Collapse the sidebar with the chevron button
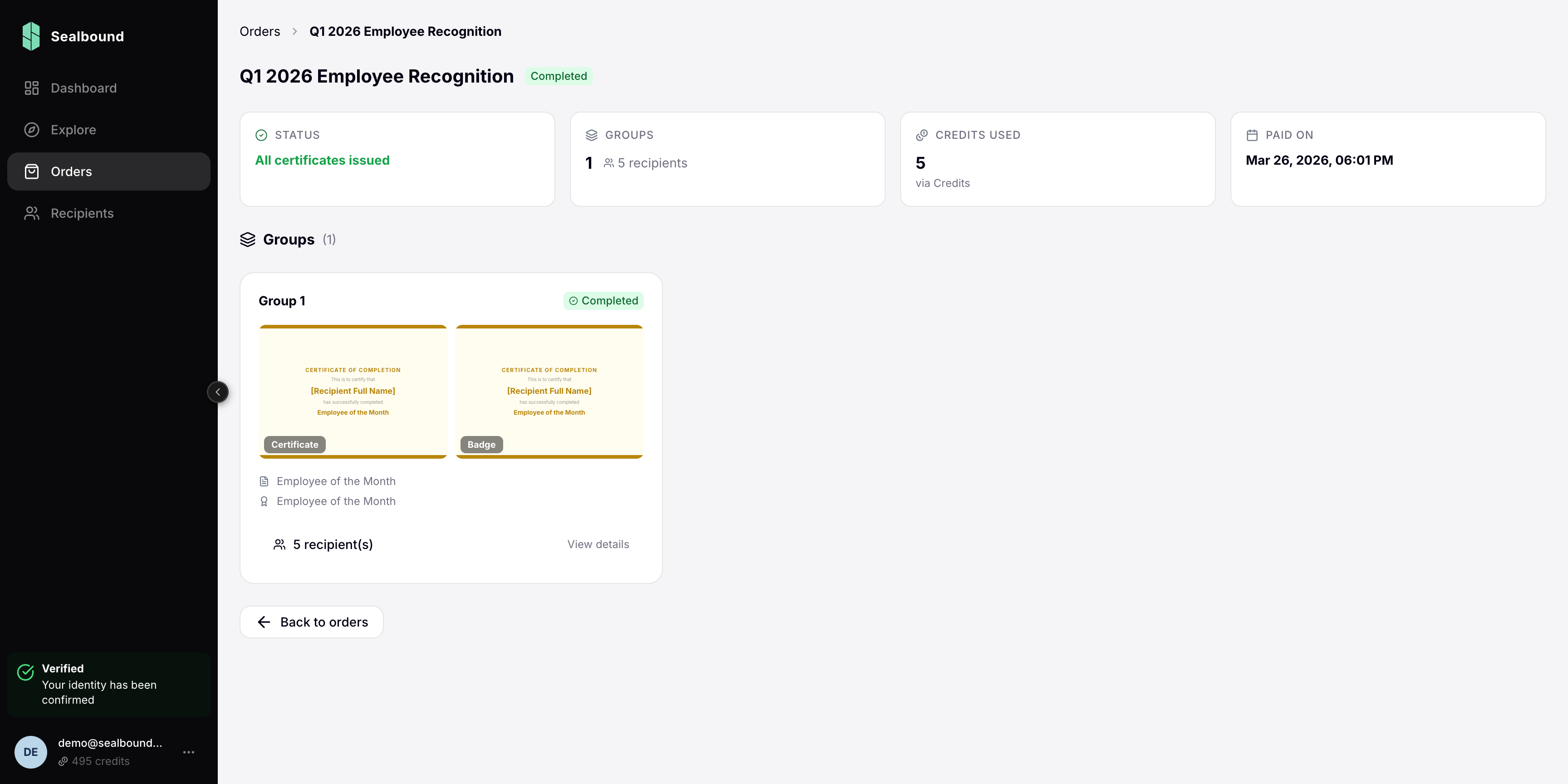This screenshot has width=1568, height=784. click(x=218, y=392)
